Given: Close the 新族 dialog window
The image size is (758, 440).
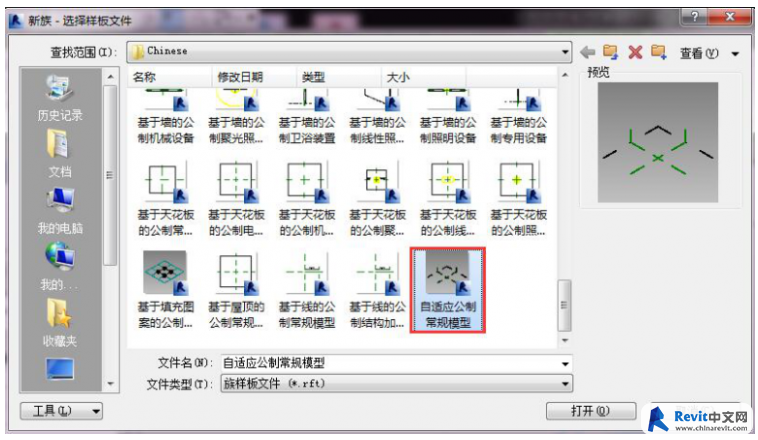Looking at the screenshot, I should click(x=730, y=16).
